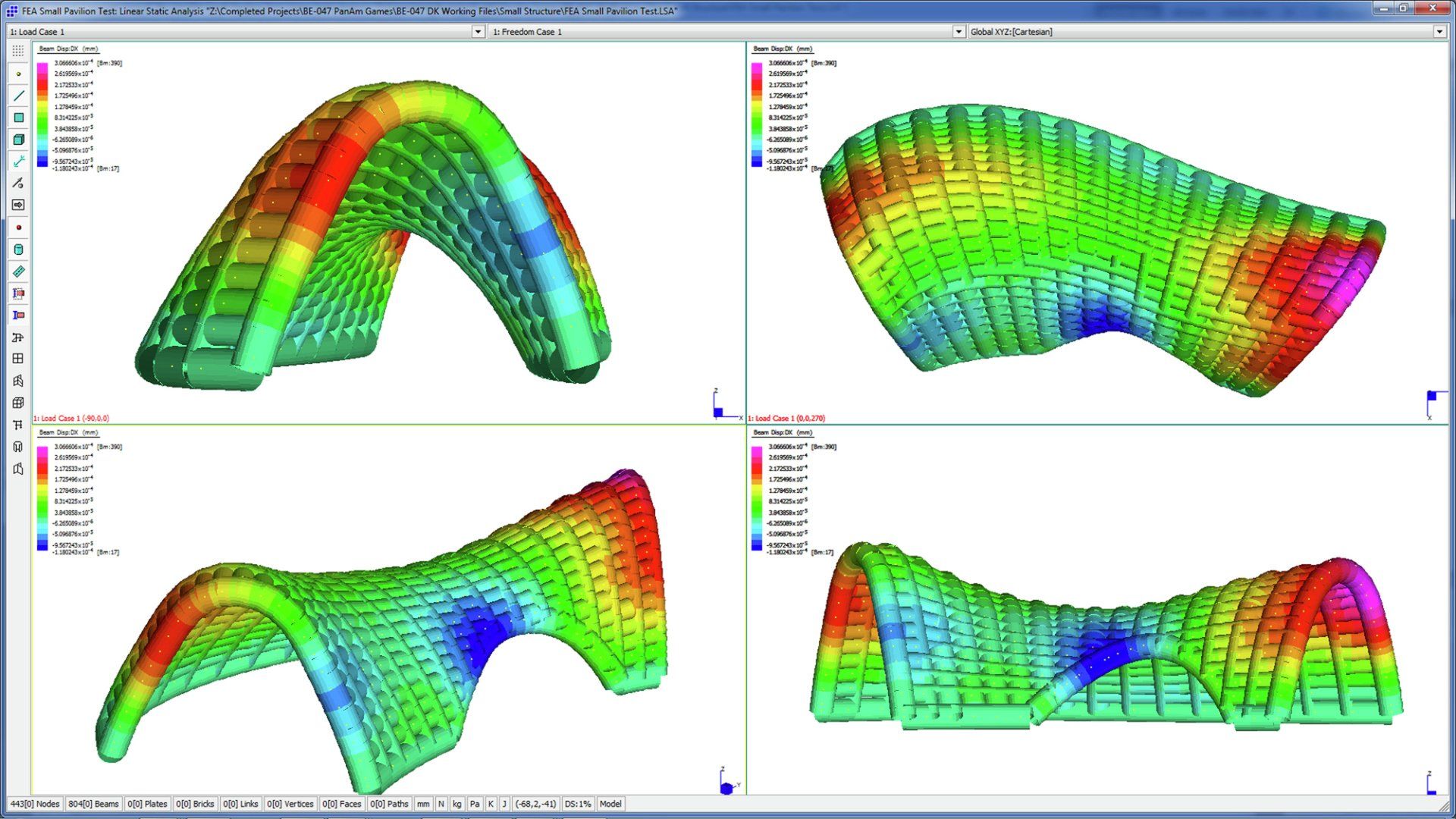Click the green ruler measure icon
Screen dimensions: 1456x819
click(18, 271)
